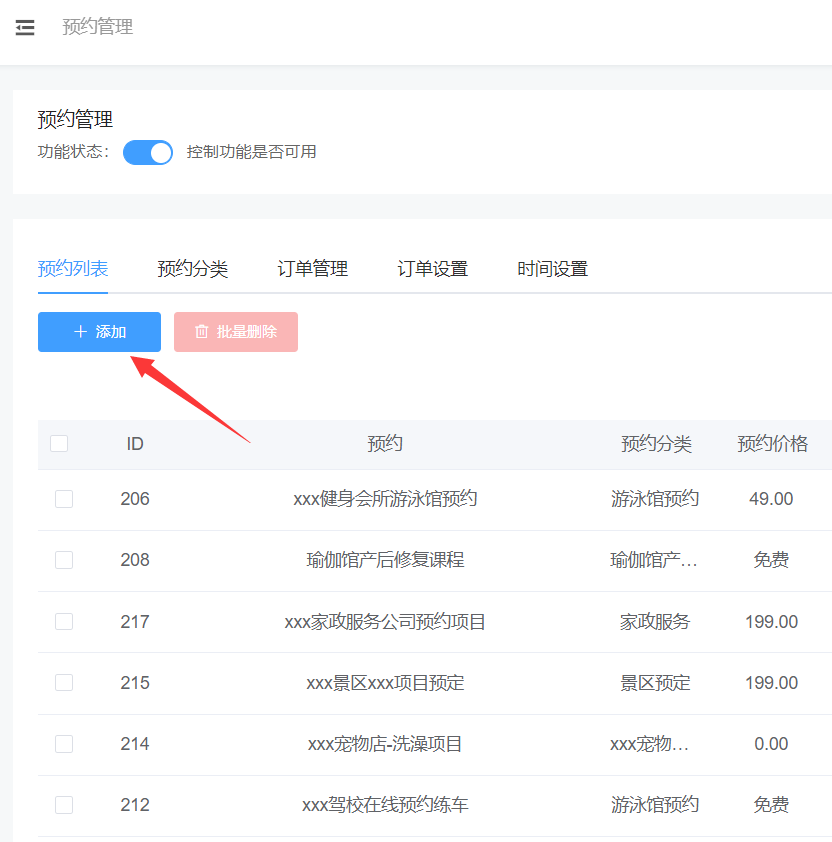Click xxx健身会所游泳馆预约 entry

(385, 499)
